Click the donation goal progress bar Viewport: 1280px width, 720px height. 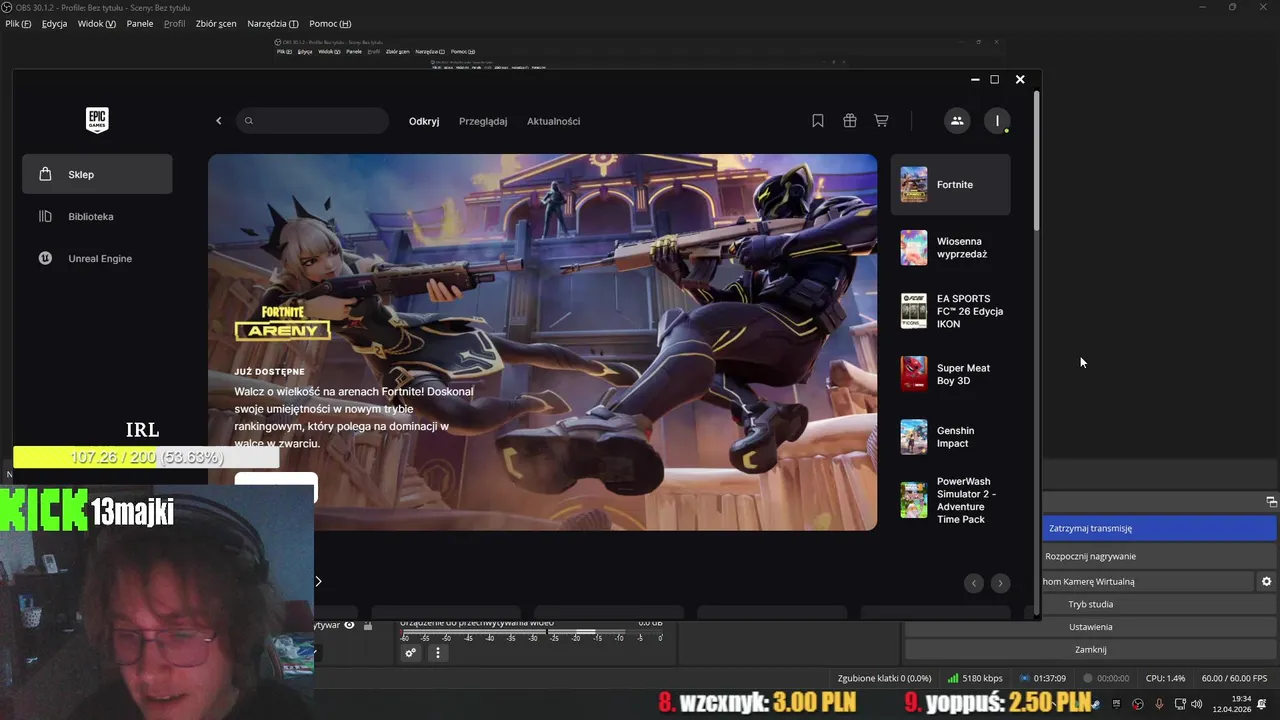[x=146, y=457]
